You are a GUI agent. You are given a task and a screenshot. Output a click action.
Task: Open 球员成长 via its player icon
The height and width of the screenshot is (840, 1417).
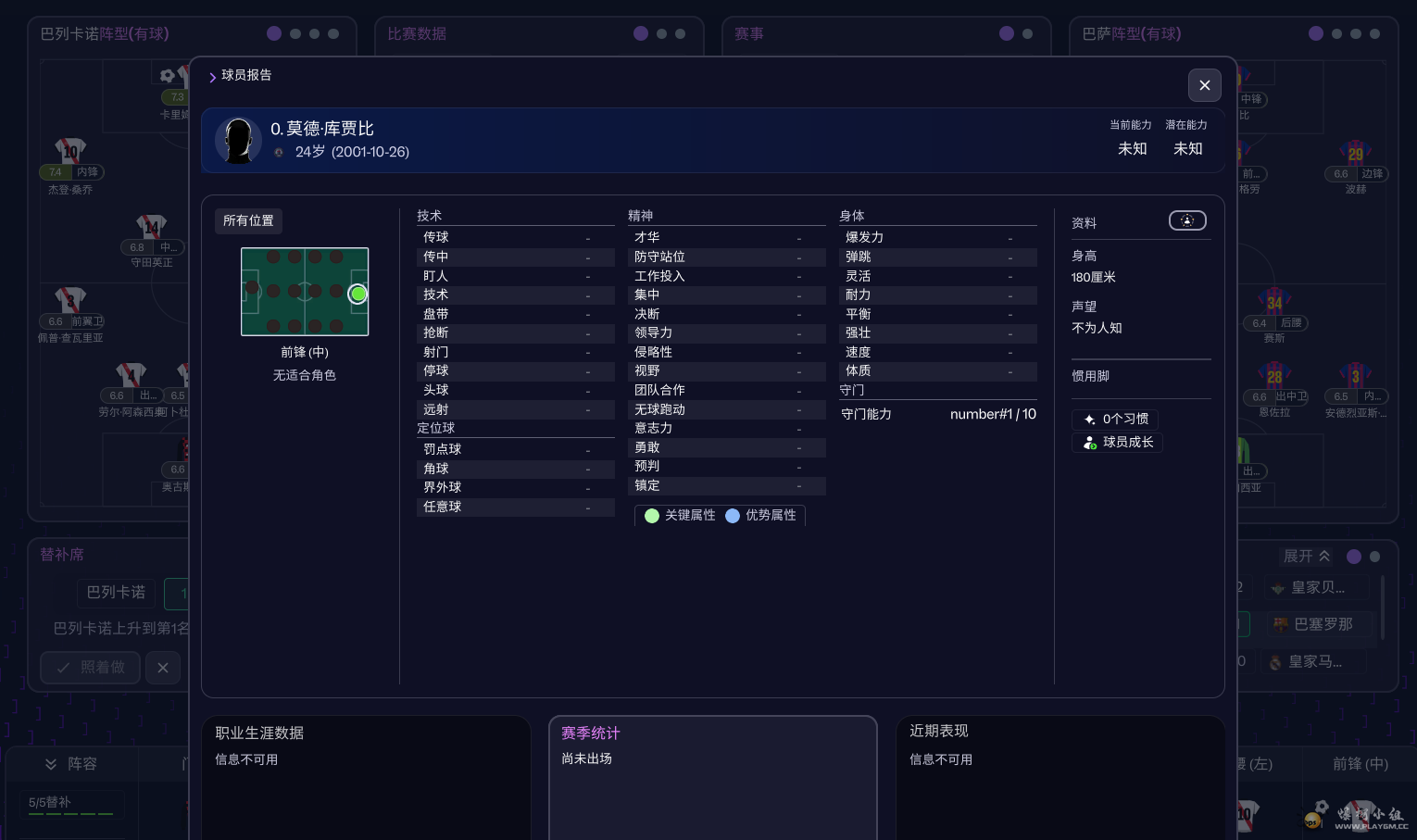[1090, 443]
